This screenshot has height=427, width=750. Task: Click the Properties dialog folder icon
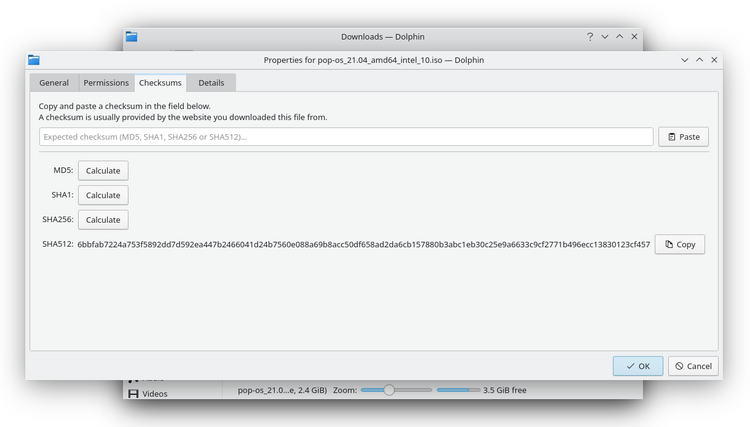33,60
